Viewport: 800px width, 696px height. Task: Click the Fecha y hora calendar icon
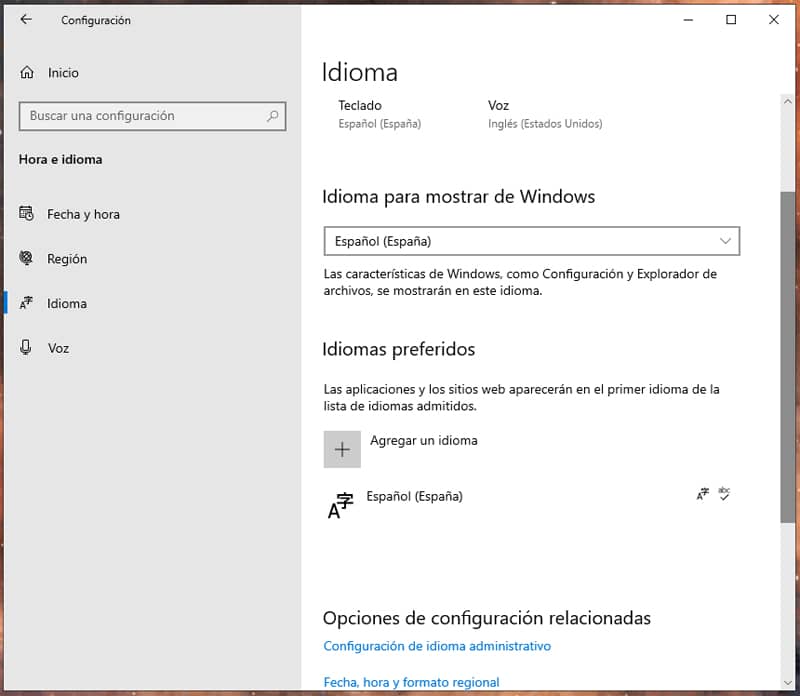coord(27,213)
